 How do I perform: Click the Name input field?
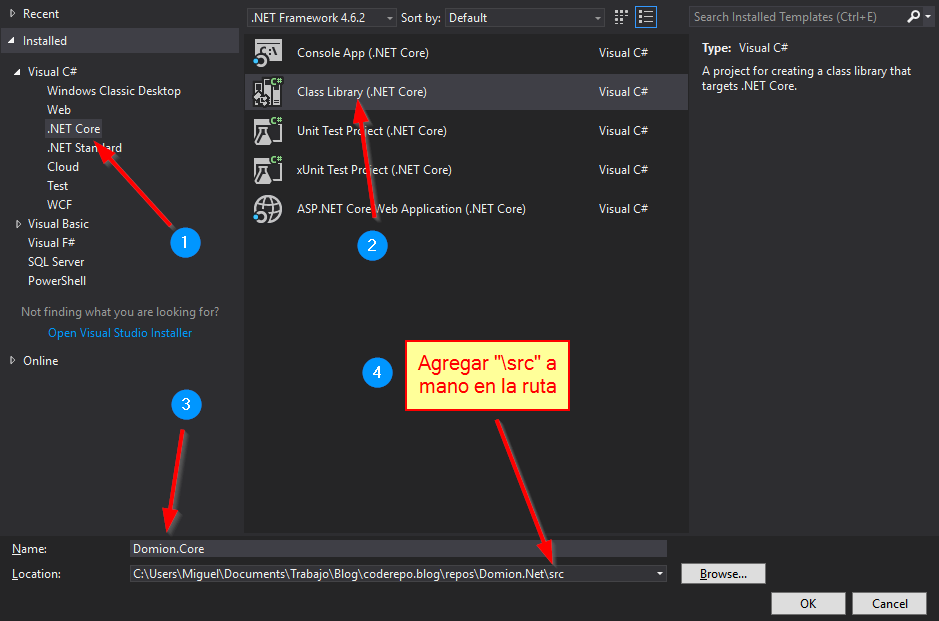398,549
